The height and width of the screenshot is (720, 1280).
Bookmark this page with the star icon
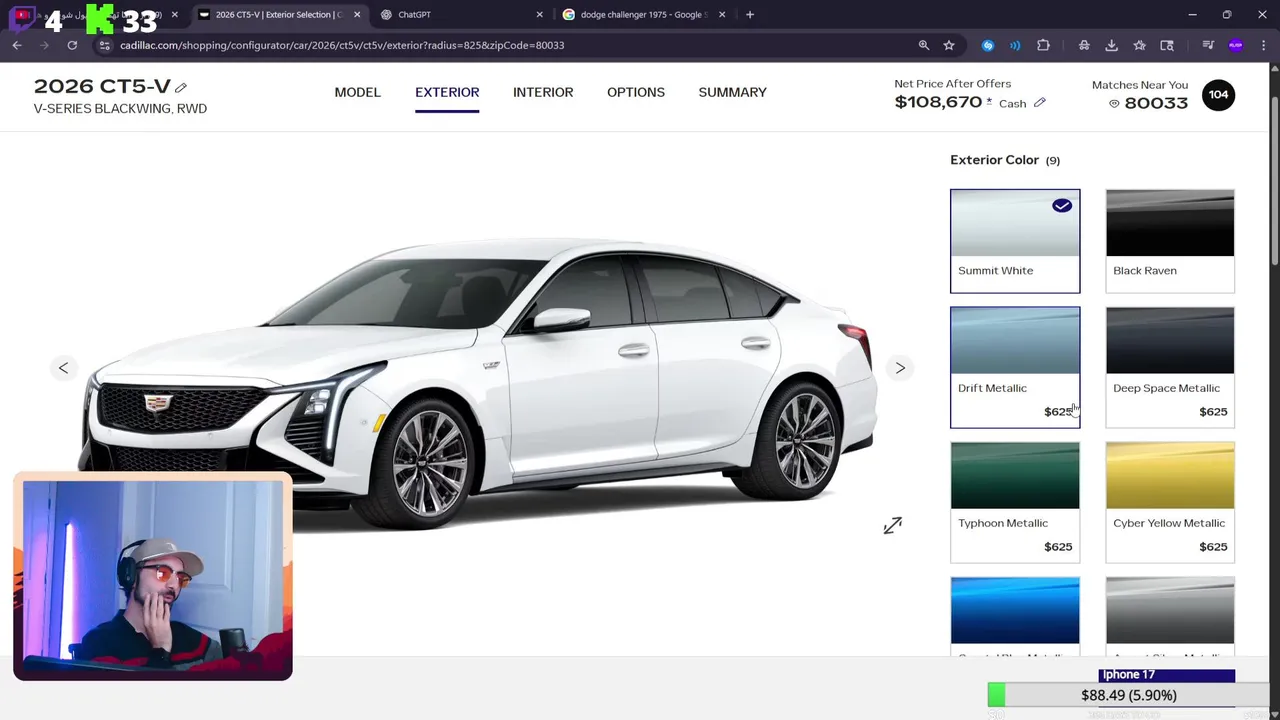949,45
